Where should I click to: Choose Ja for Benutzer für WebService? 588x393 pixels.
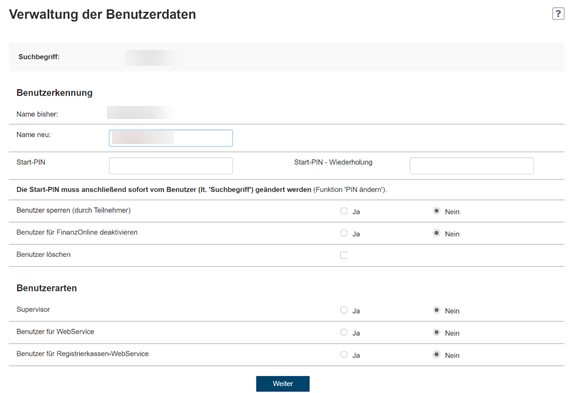point(344,332)
